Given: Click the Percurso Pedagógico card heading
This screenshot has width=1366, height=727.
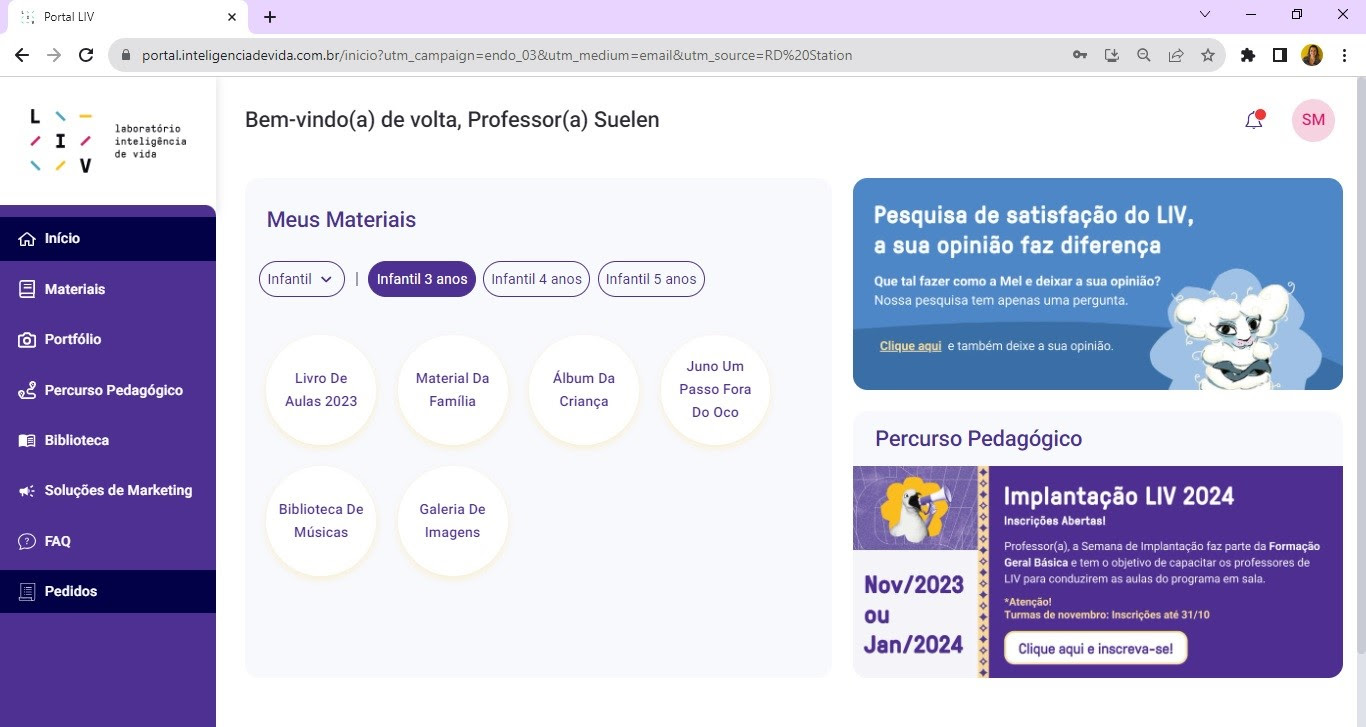Looking at the screenshot, I should click(978, 439).
